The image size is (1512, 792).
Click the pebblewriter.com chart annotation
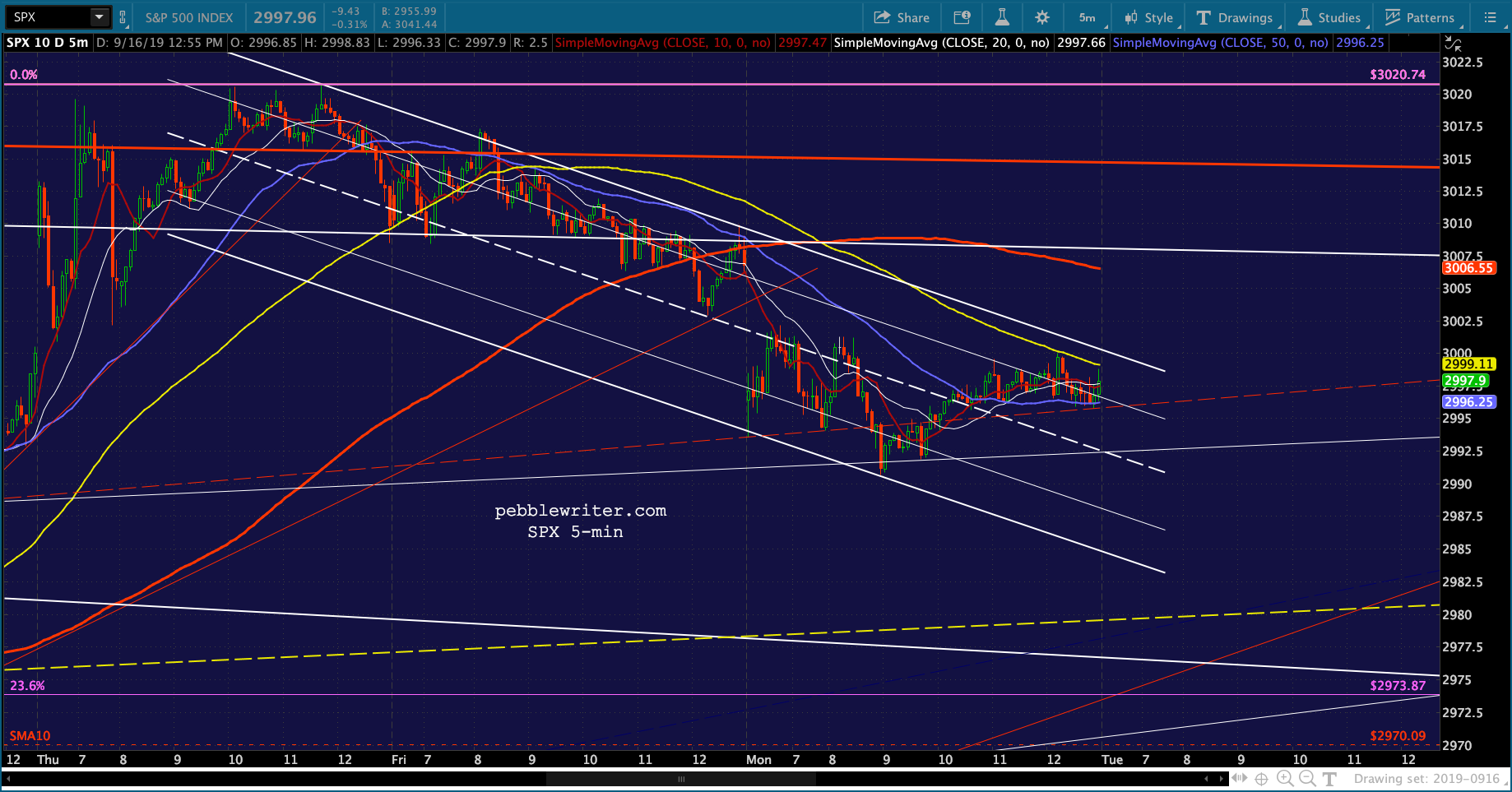pos(580,511)
